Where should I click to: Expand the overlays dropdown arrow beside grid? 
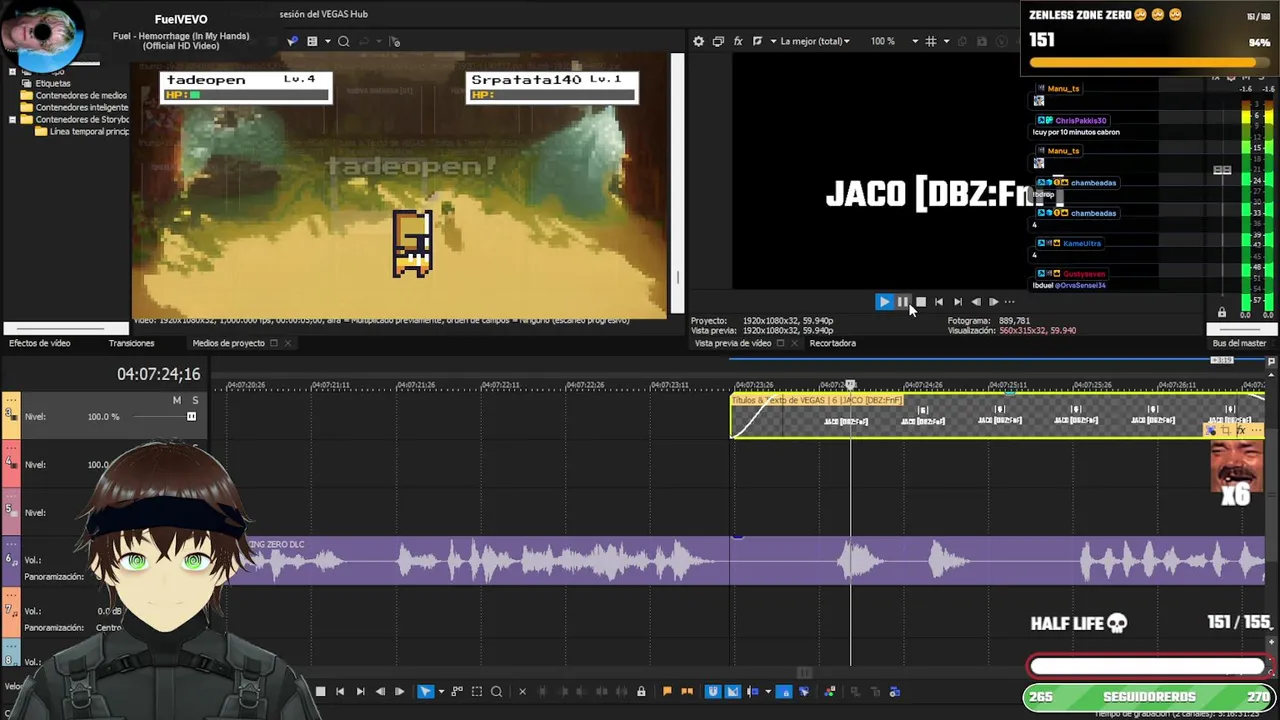click(945, 41)
